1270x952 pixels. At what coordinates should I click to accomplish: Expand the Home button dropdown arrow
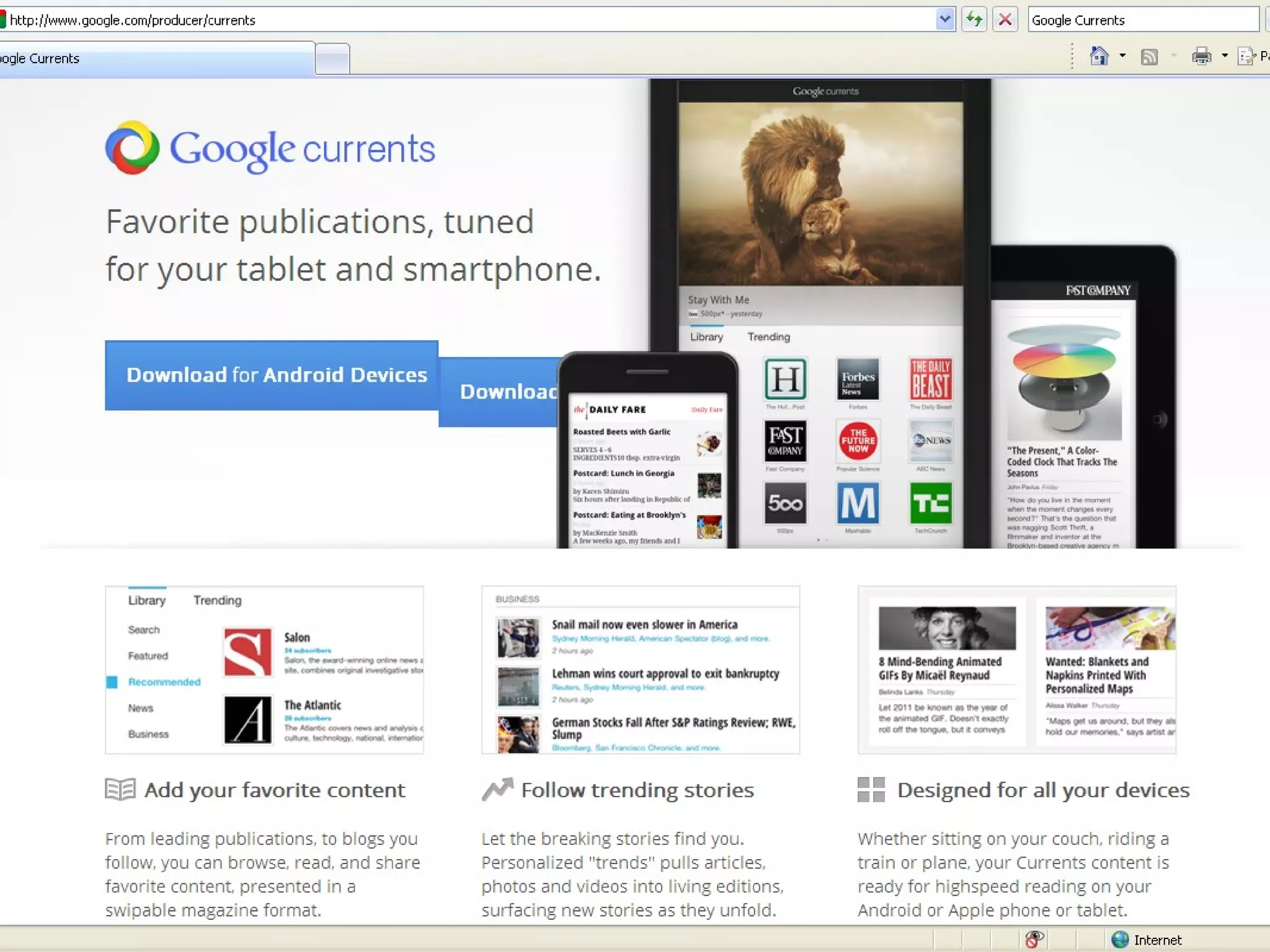pos(1122,56)
